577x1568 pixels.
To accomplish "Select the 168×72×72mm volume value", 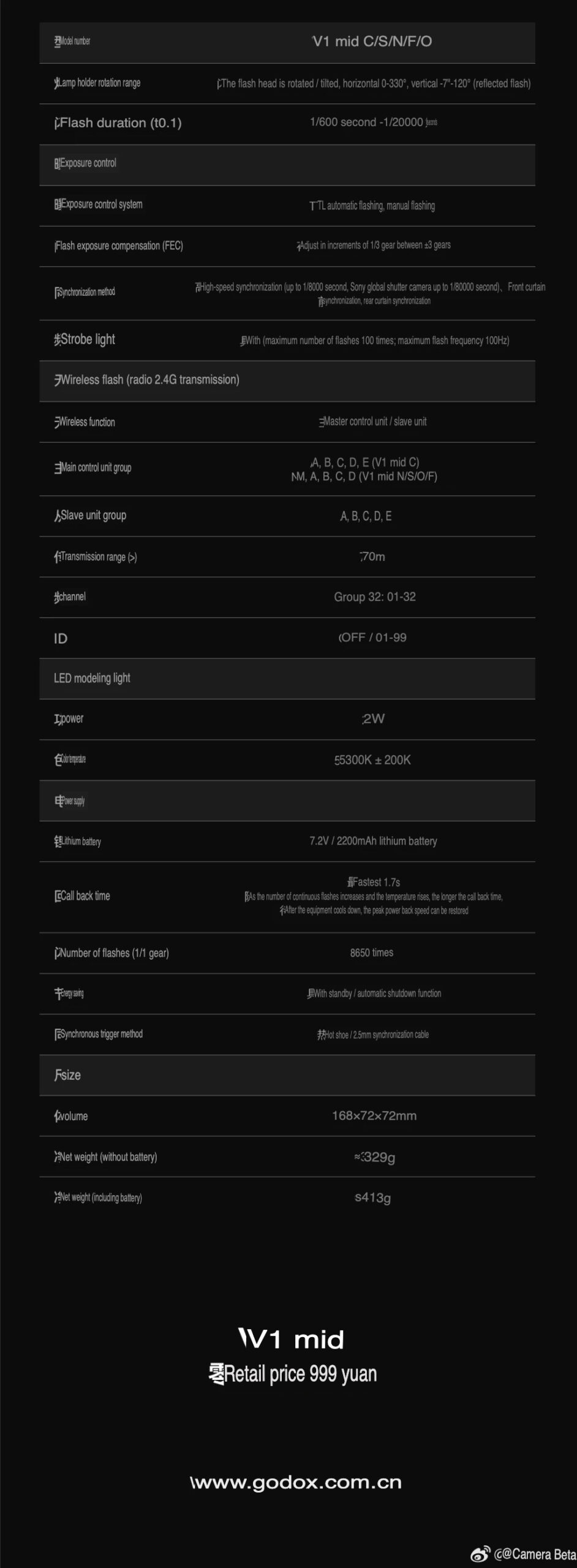I will [374, 1116].
